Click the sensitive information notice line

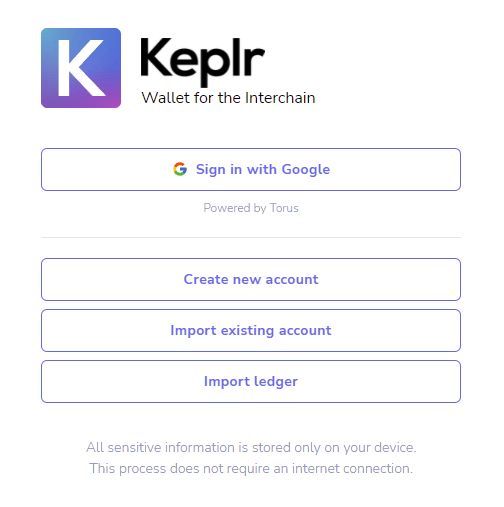[251, 448]
